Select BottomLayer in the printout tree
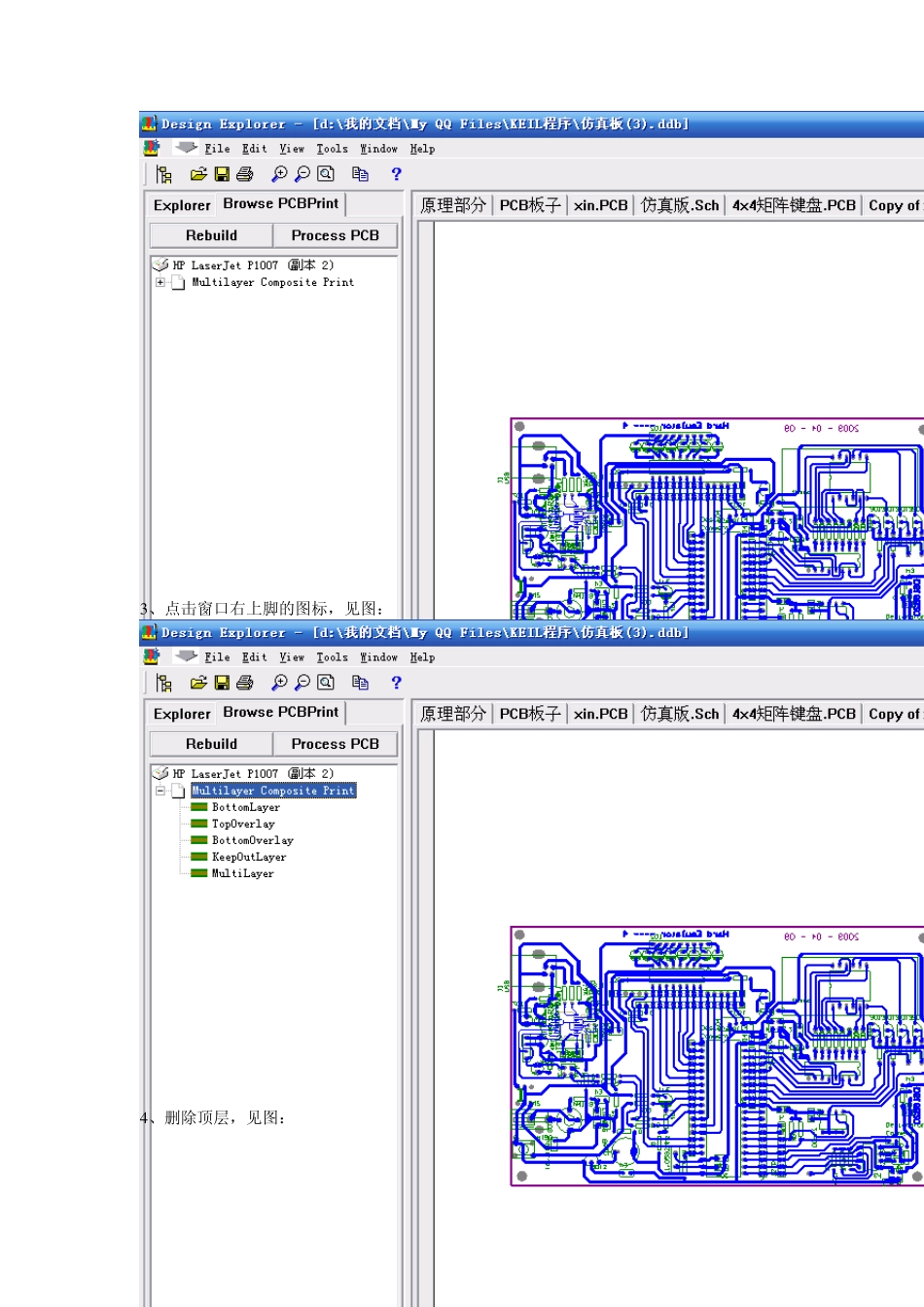Image resolution: width=924 pixels, height=1307 pixels. [245, 807]
